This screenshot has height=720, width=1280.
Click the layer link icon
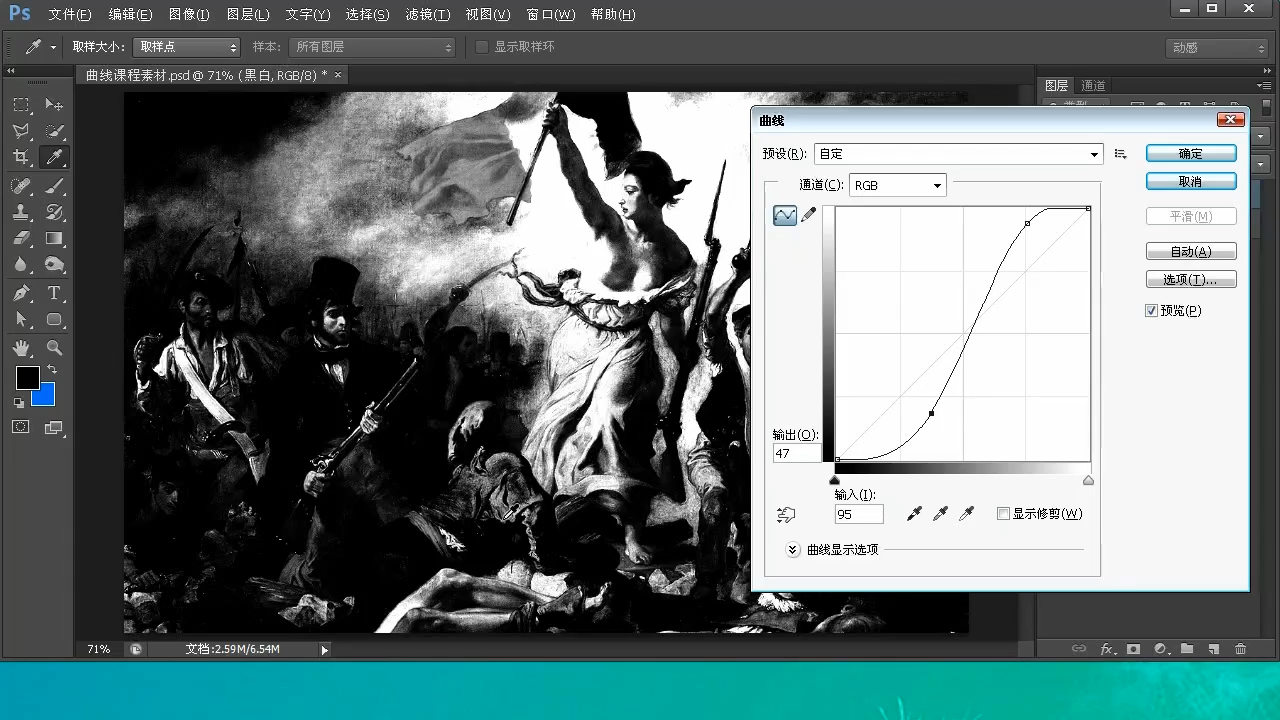click(1078, 649)
